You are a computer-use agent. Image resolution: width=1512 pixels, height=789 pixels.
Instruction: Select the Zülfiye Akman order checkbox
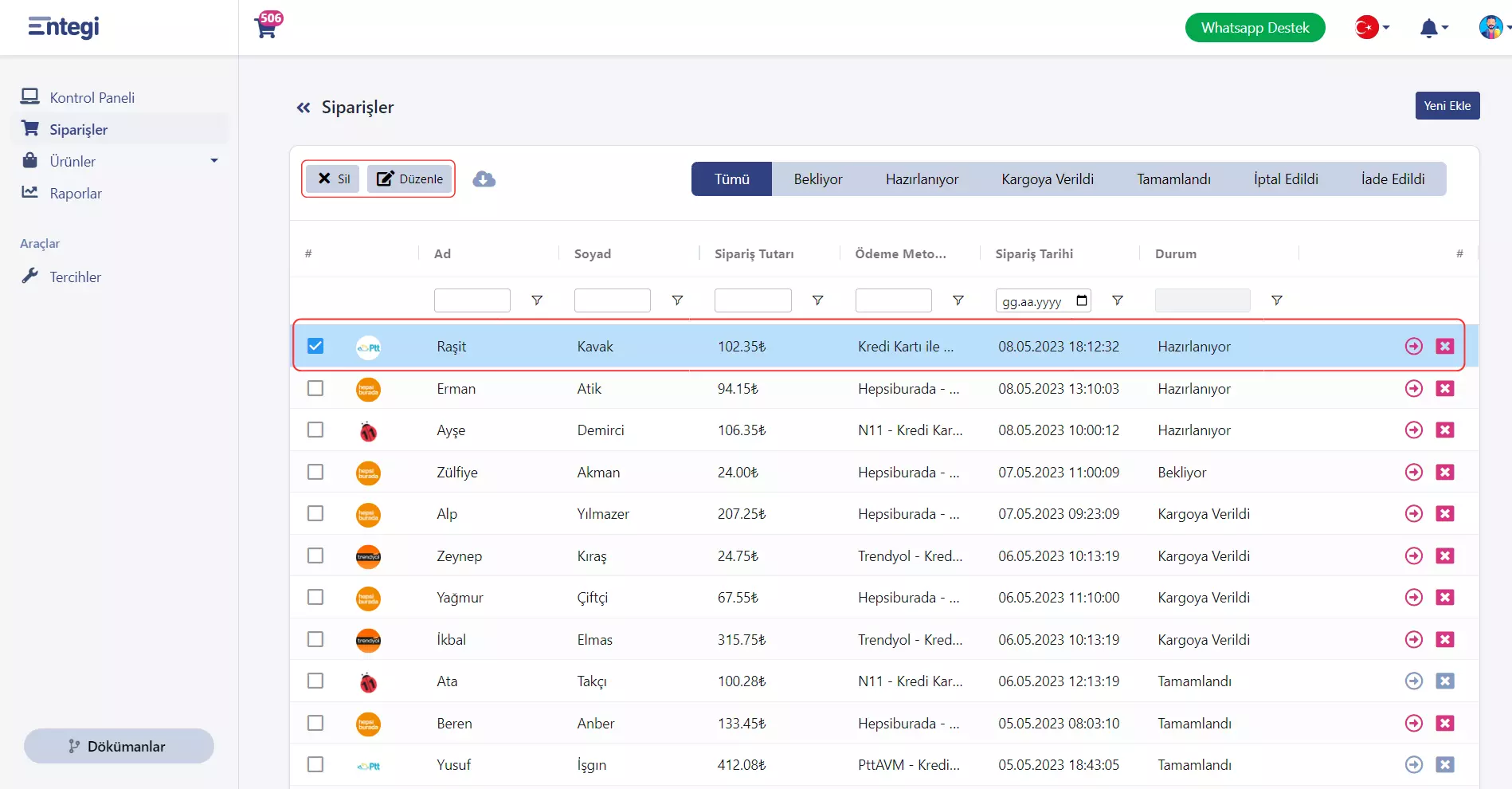pyautogui.click(x=315, y=472)
